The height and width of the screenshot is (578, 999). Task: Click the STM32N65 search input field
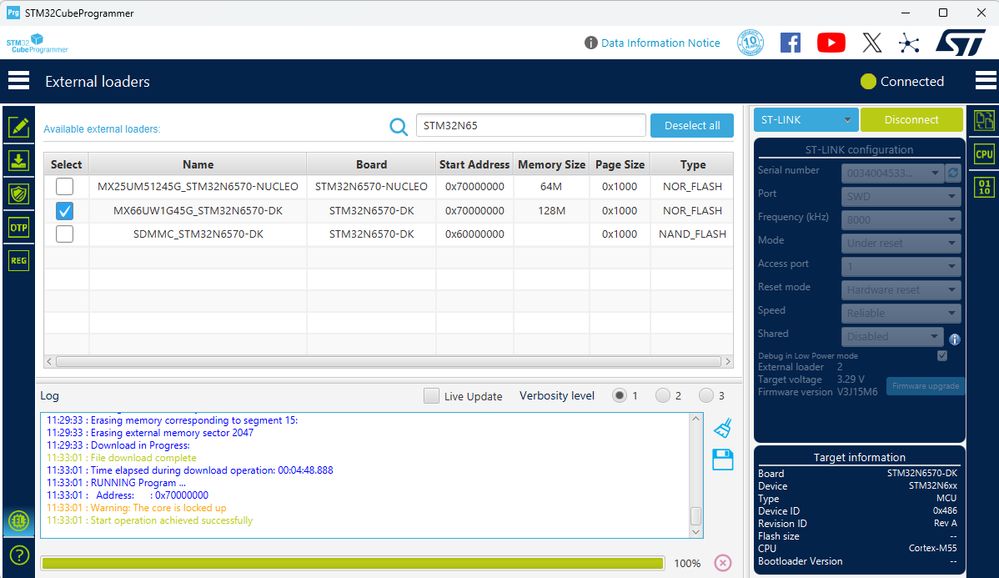coord(531,126)
